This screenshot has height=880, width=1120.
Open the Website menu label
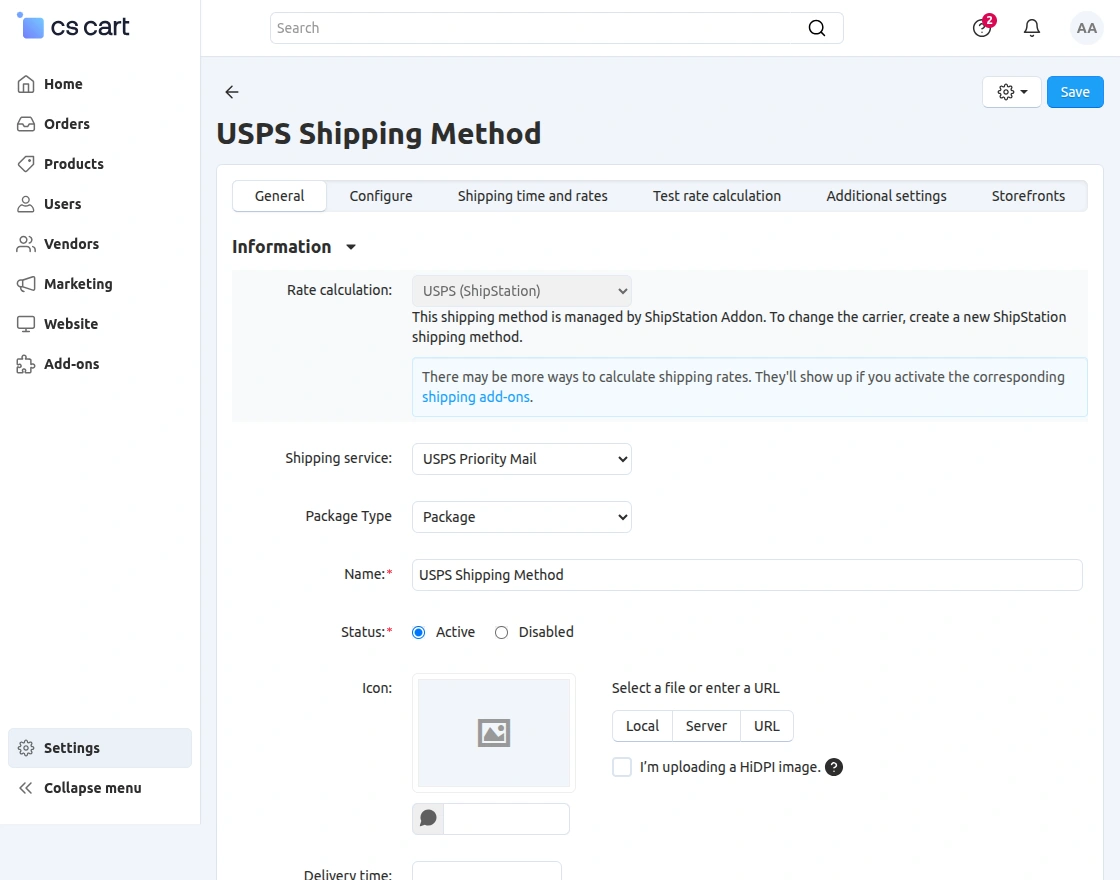coord(71,324)
